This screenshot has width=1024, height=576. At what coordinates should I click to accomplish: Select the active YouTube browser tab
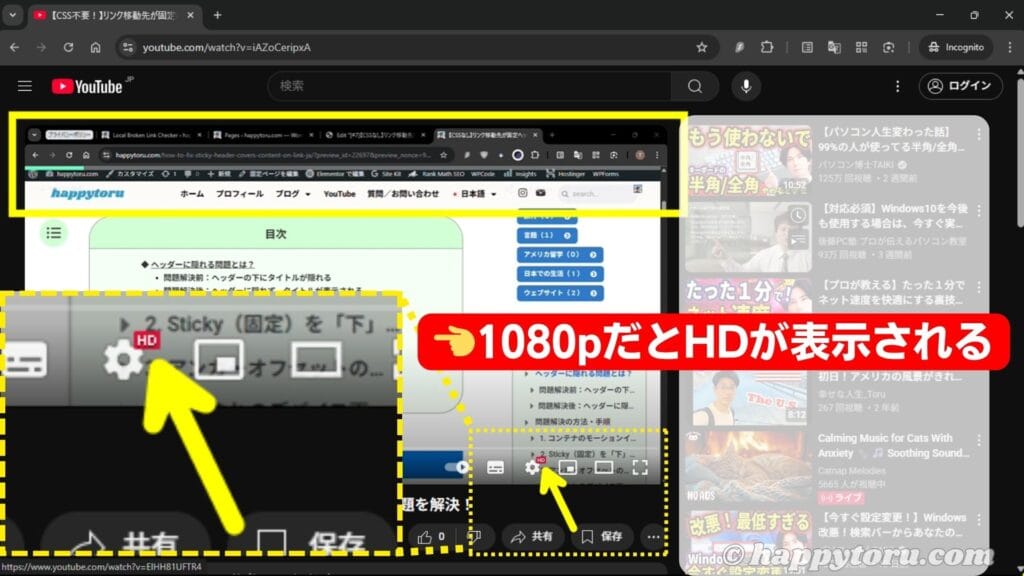114,15
